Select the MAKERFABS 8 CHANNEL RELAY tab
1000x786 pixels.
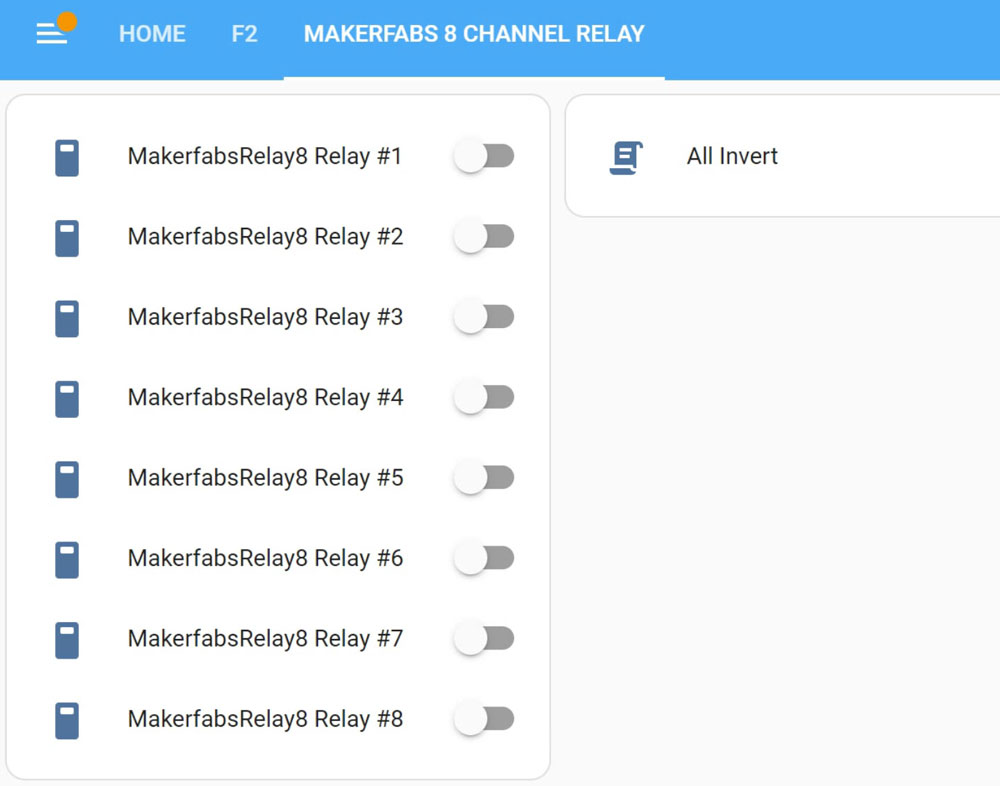(x=474, y=34)
